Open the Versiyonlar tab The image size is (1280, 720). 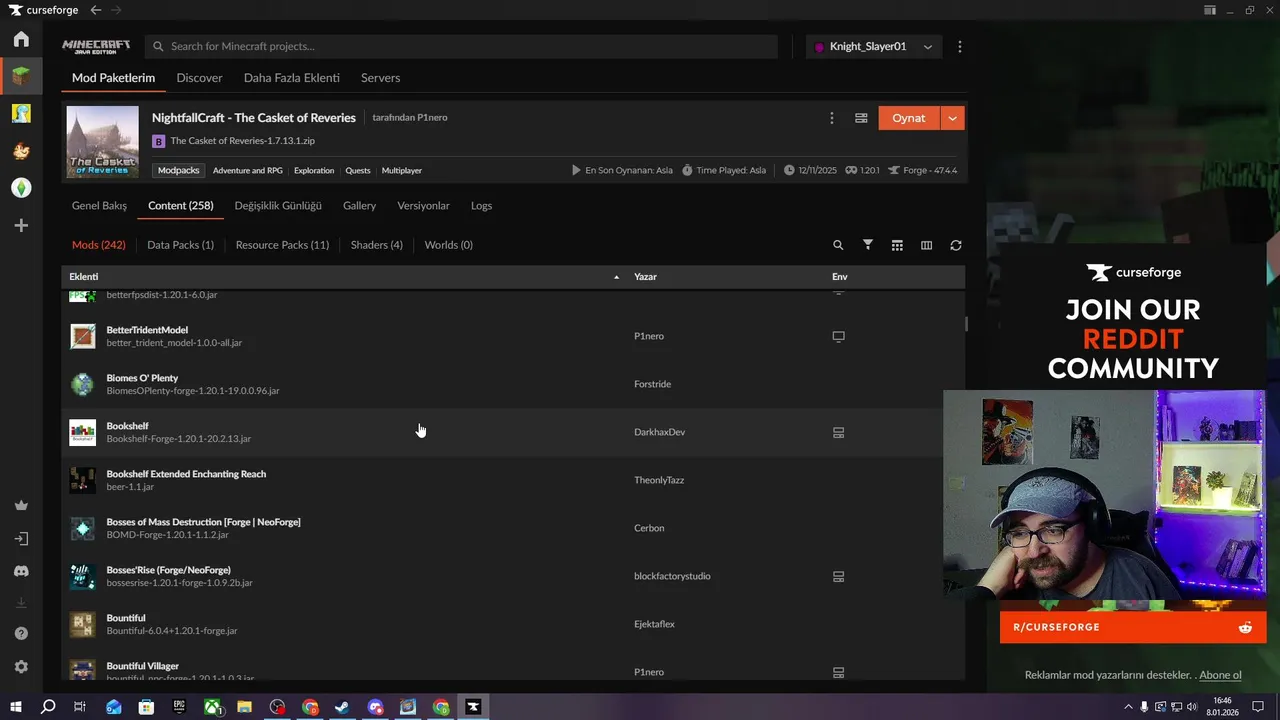pyautogui.click(x=423, y=206)
